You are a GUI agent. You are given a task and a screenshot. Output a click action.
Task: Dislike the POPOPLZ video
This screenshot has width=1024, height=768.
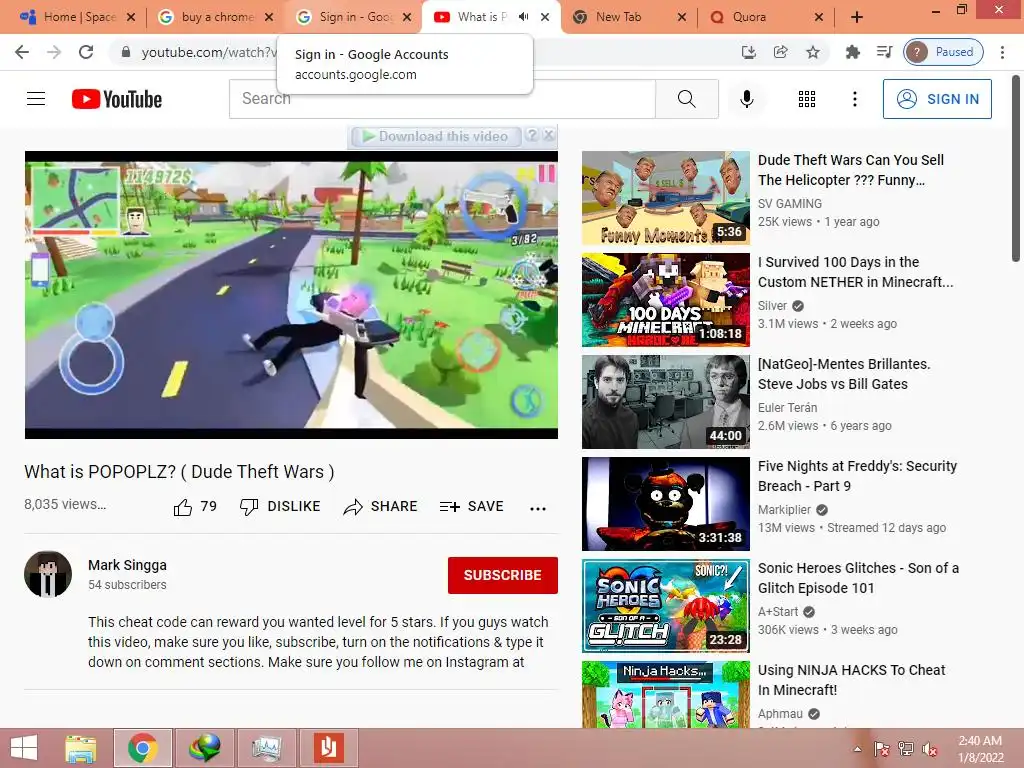280,507
